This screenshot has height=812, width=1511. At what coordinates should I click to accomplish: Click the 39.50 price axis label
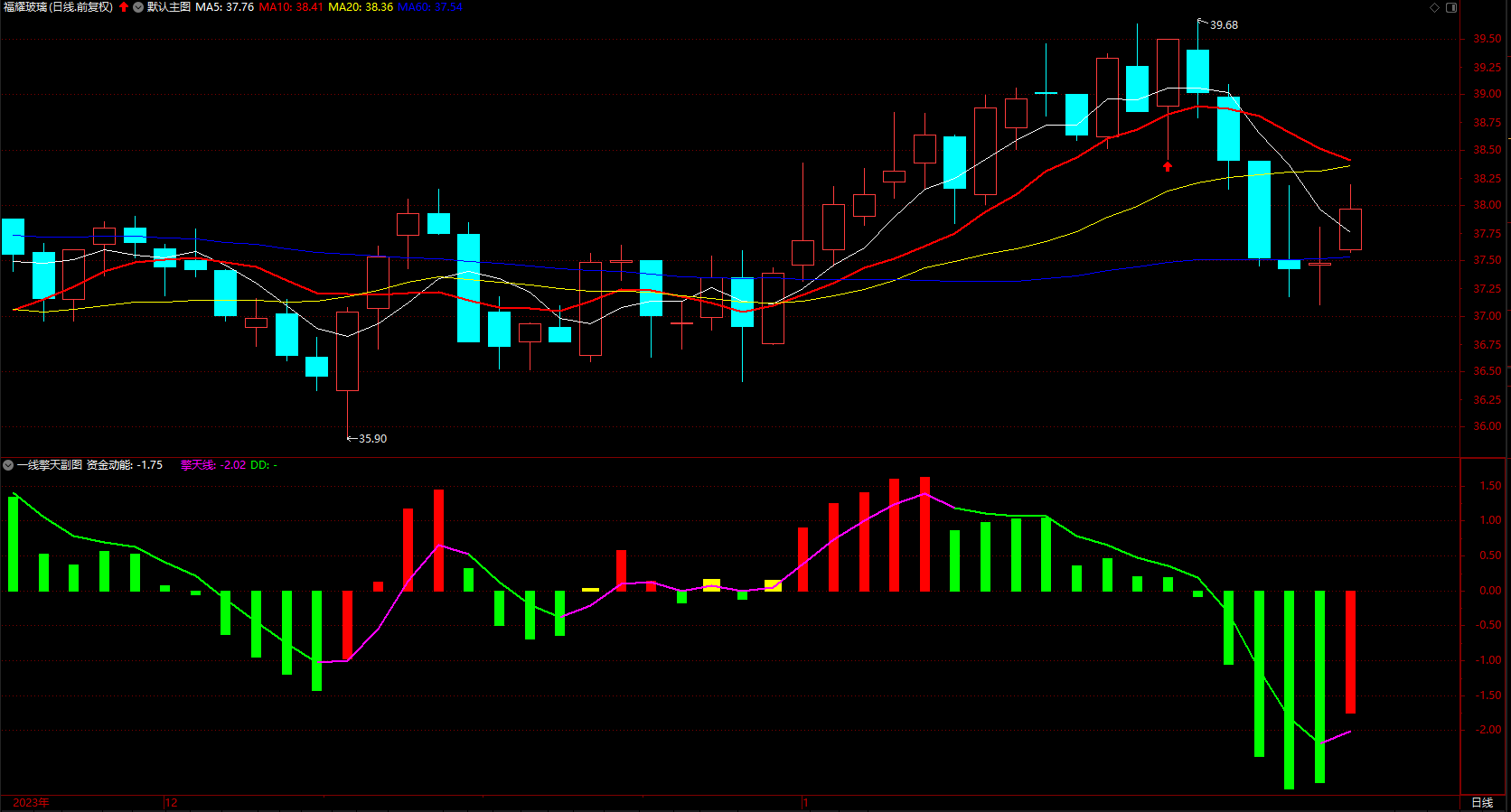pyautogui.click(x=1488, y=39)
